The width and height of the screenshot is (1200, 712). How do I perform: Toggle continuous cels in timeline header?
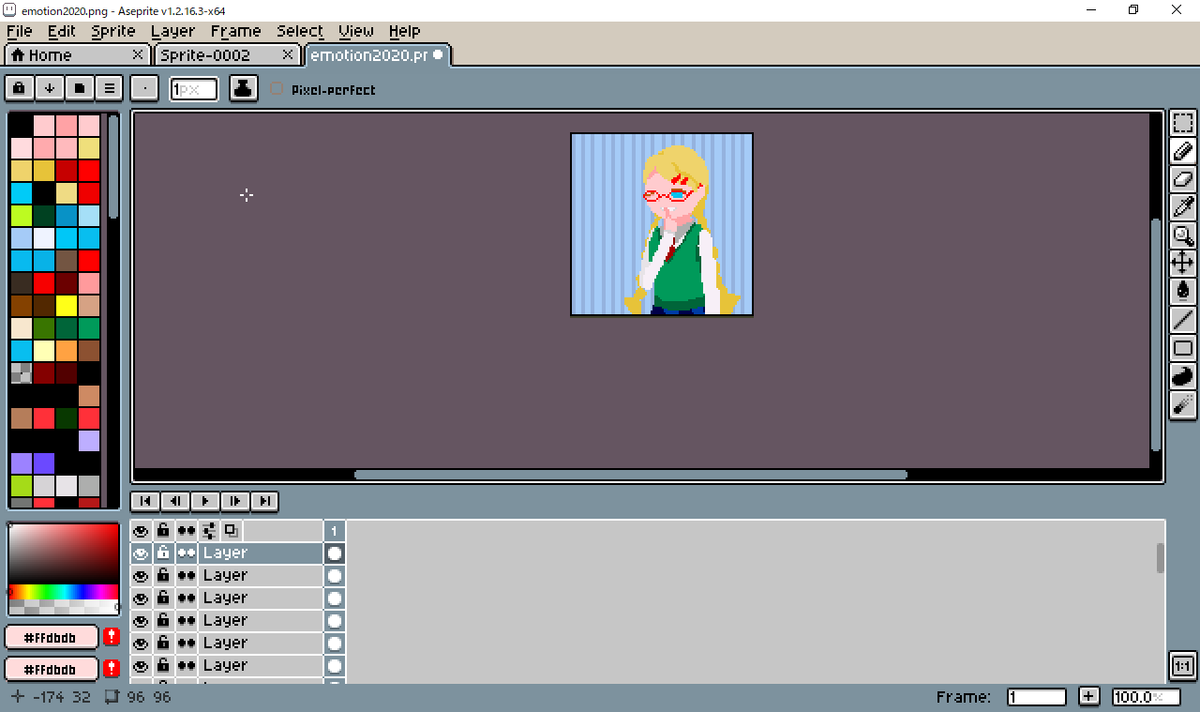[x=186, y=531]
